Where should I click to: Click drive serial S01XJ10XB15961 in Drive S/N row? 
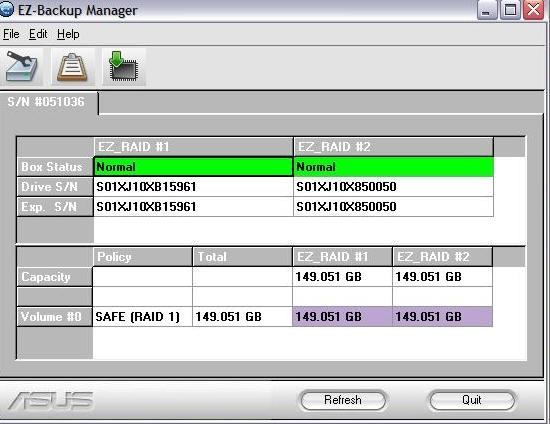point(146,187)
